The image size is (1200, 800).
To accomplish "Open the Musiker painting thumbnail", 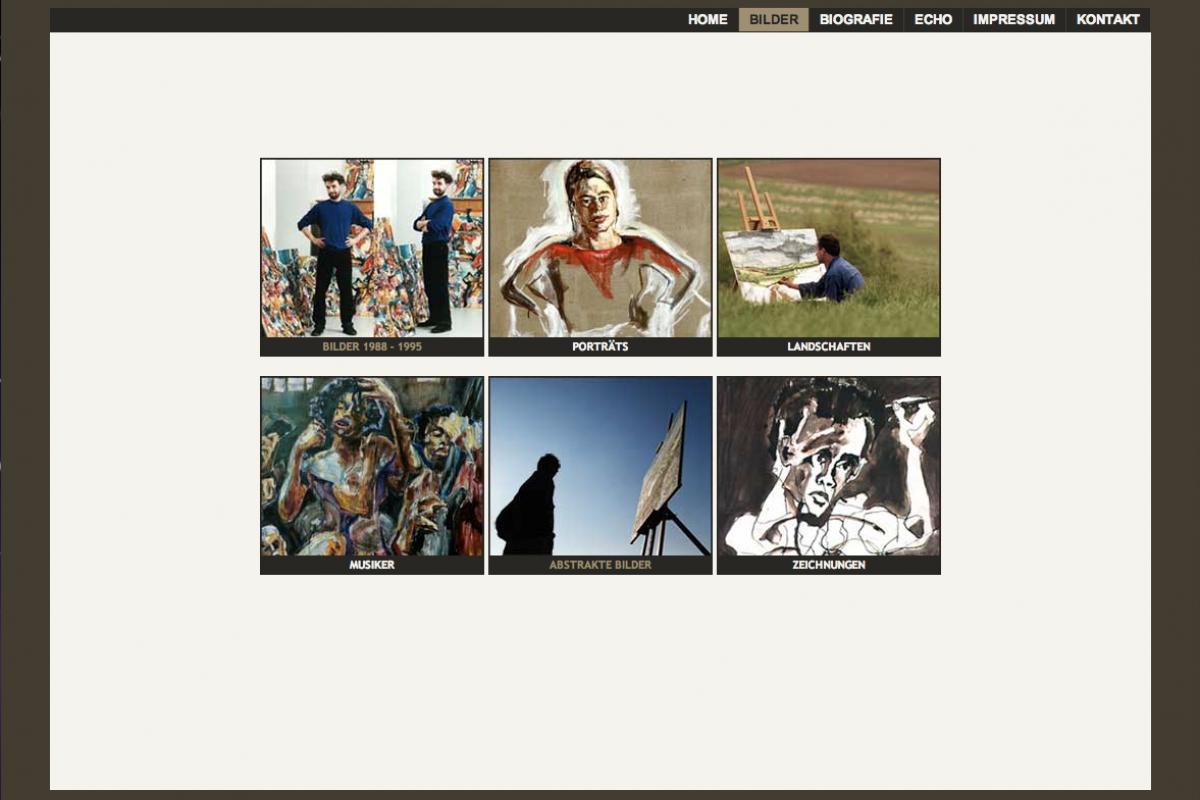I will coord(372,466).
